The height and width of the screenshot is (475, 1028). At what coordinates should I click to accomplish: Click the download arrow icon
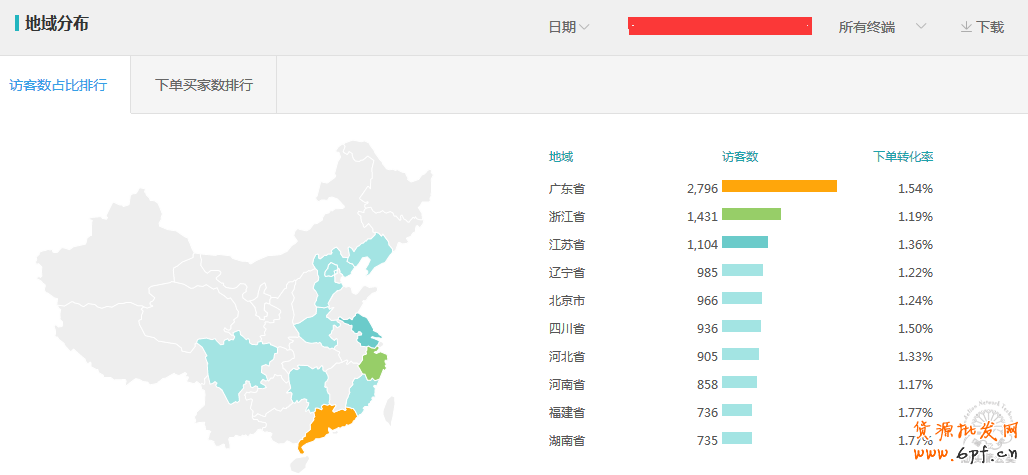966,27
